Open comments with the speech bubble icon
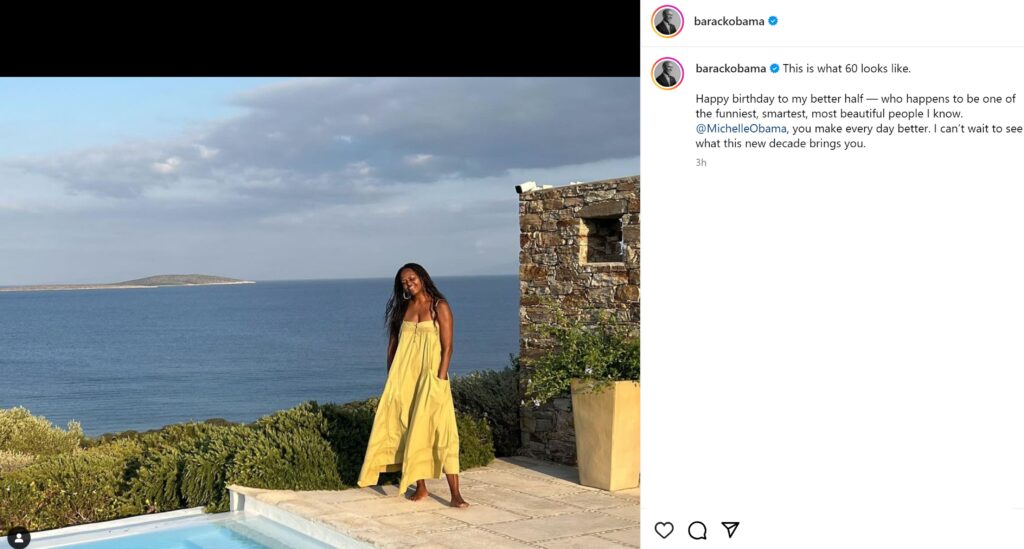The height and width of the screenshot is (549, 1024). 697,530
